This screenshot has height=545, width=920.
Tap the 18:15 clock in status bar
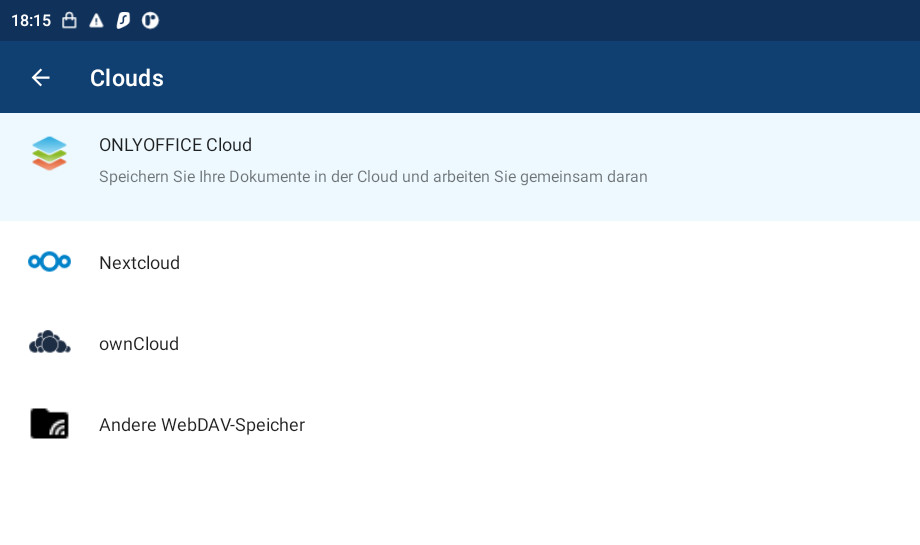[31, 21]
